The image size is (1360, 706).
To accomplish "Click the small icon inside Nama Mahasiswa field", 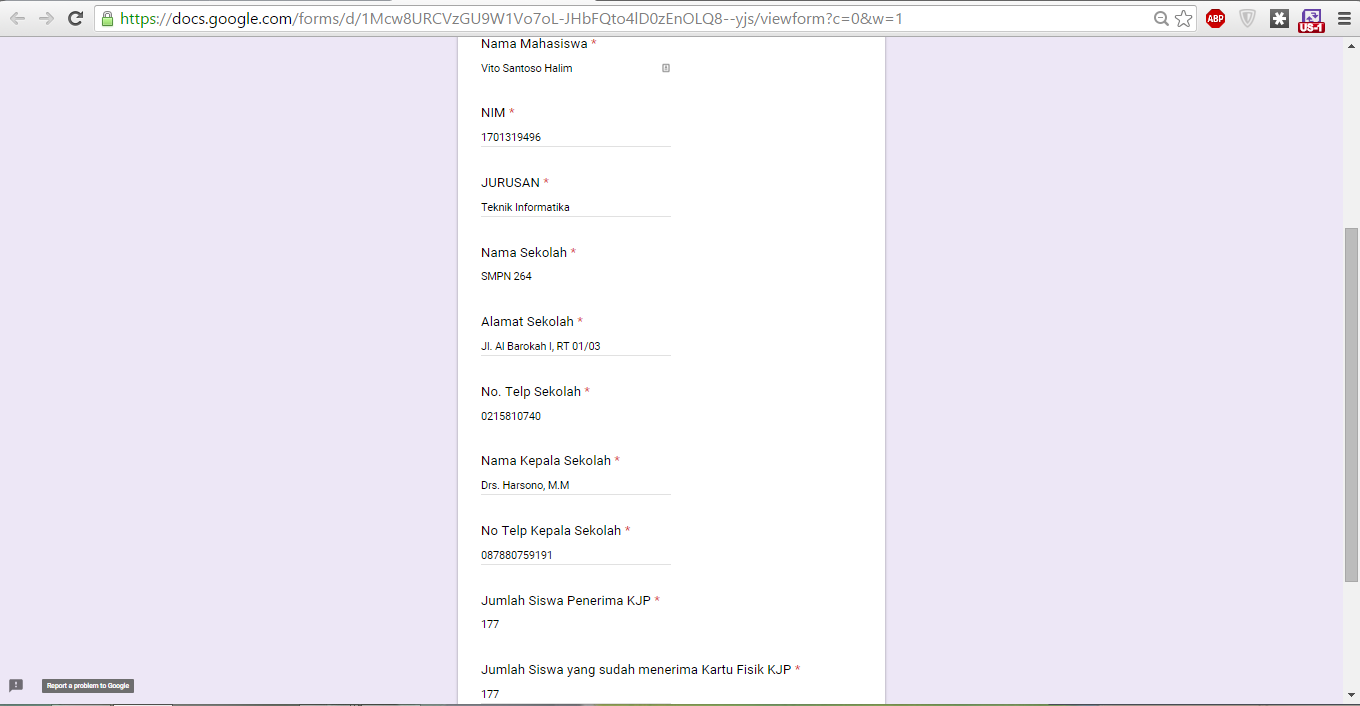I will click(x=666, y=68).
